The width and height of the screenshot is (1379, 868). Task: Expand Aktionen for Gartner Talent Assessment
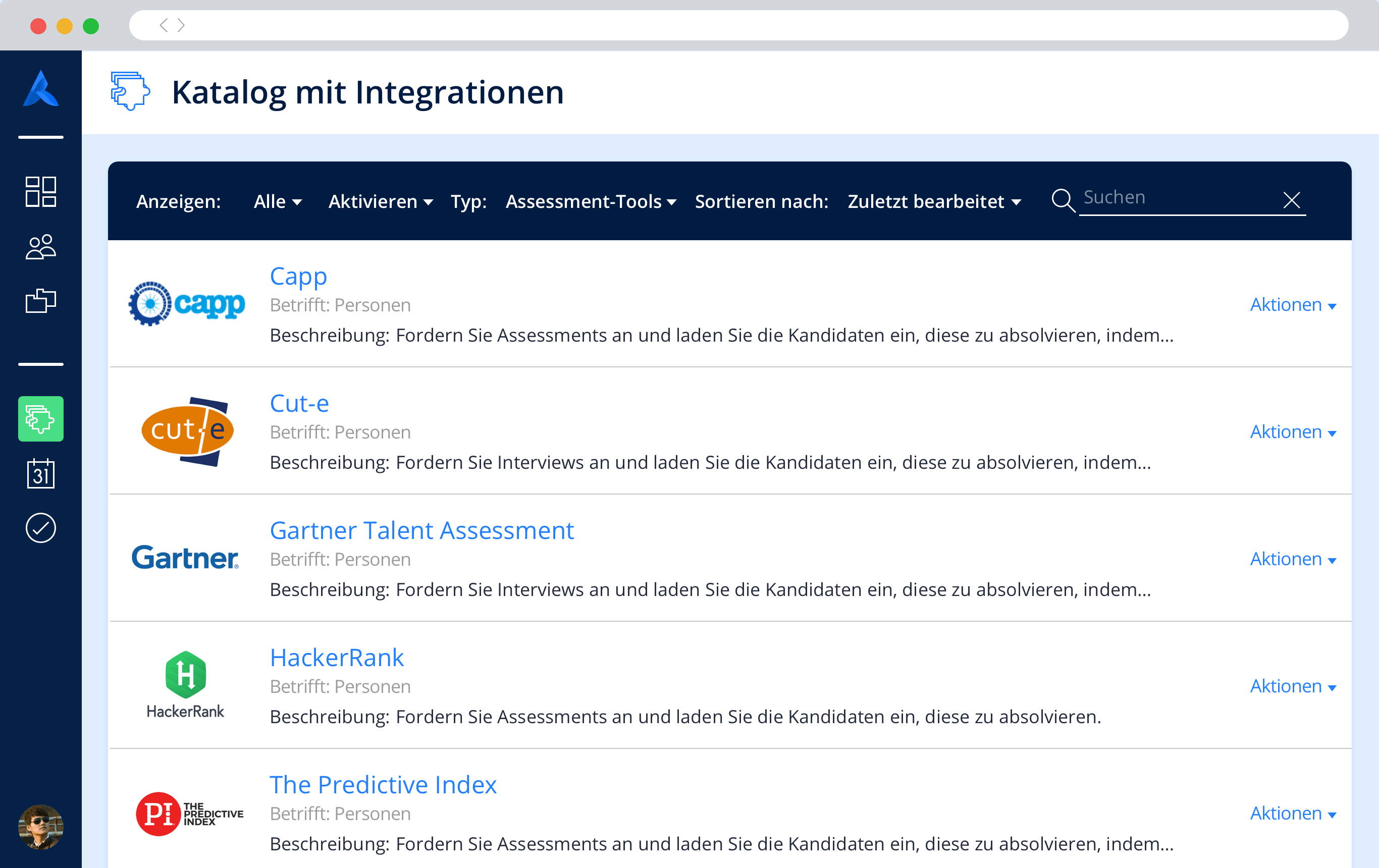(1293, 559)
